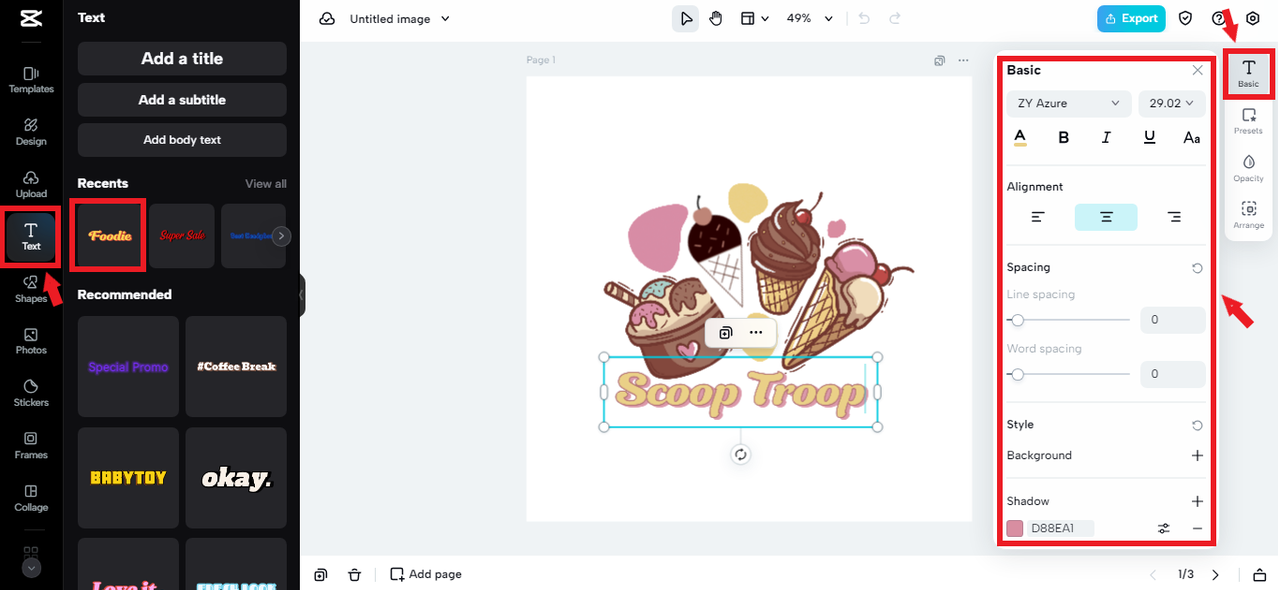This screenshot has height=590, width=1278.
Task: Click View all recents link
Action: 266,184
